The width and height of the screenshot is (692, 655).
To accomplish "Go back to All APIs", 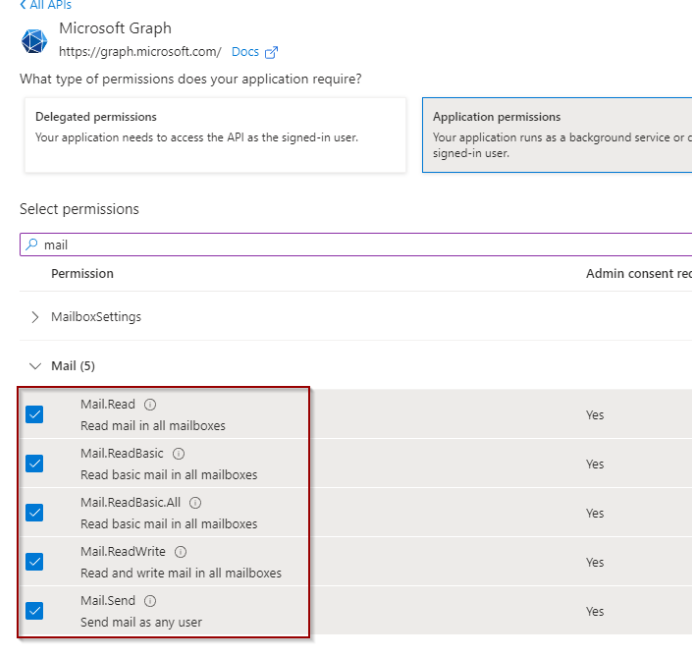I will [x=45, y=5].
